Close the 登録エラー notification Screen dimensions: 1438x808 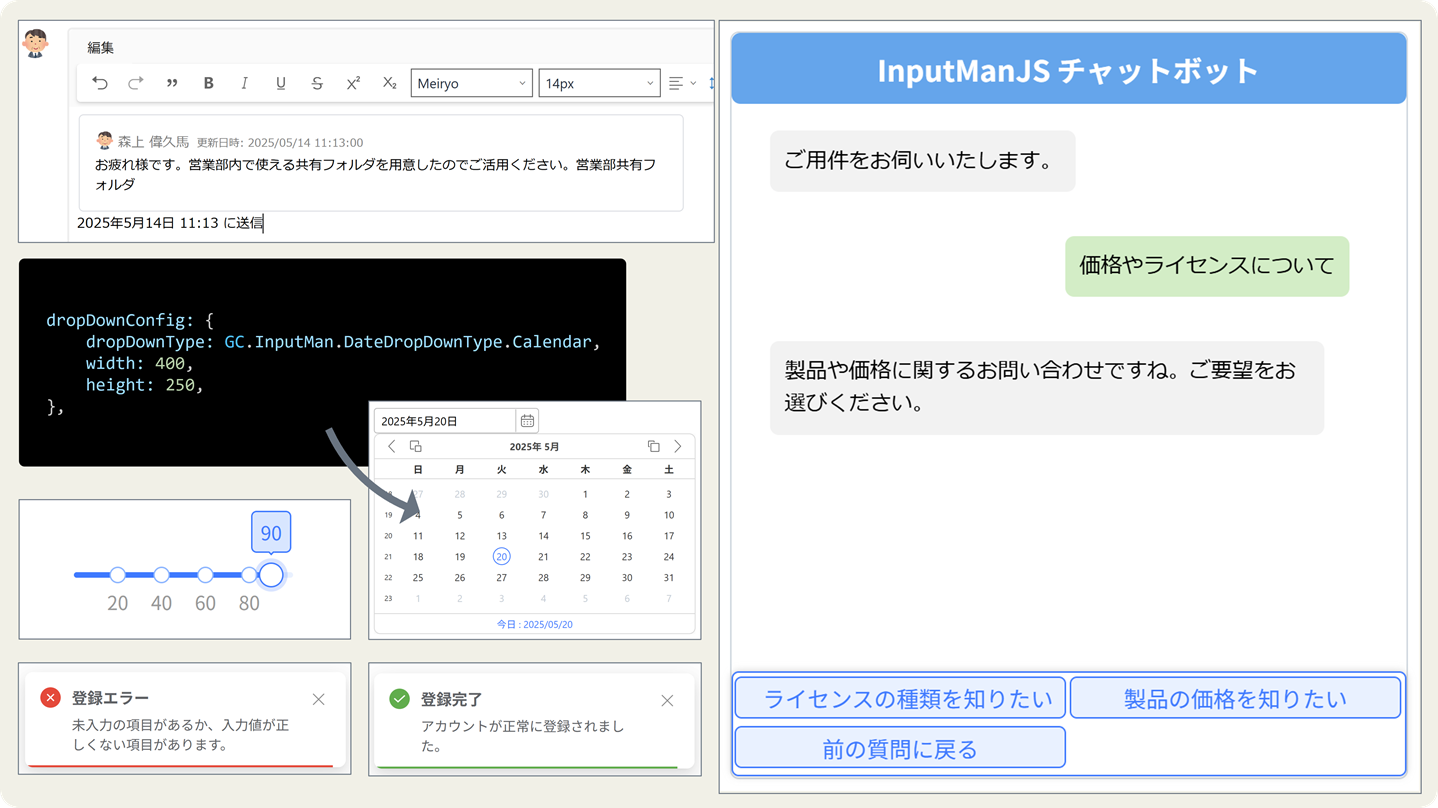(x=318, y=699)
